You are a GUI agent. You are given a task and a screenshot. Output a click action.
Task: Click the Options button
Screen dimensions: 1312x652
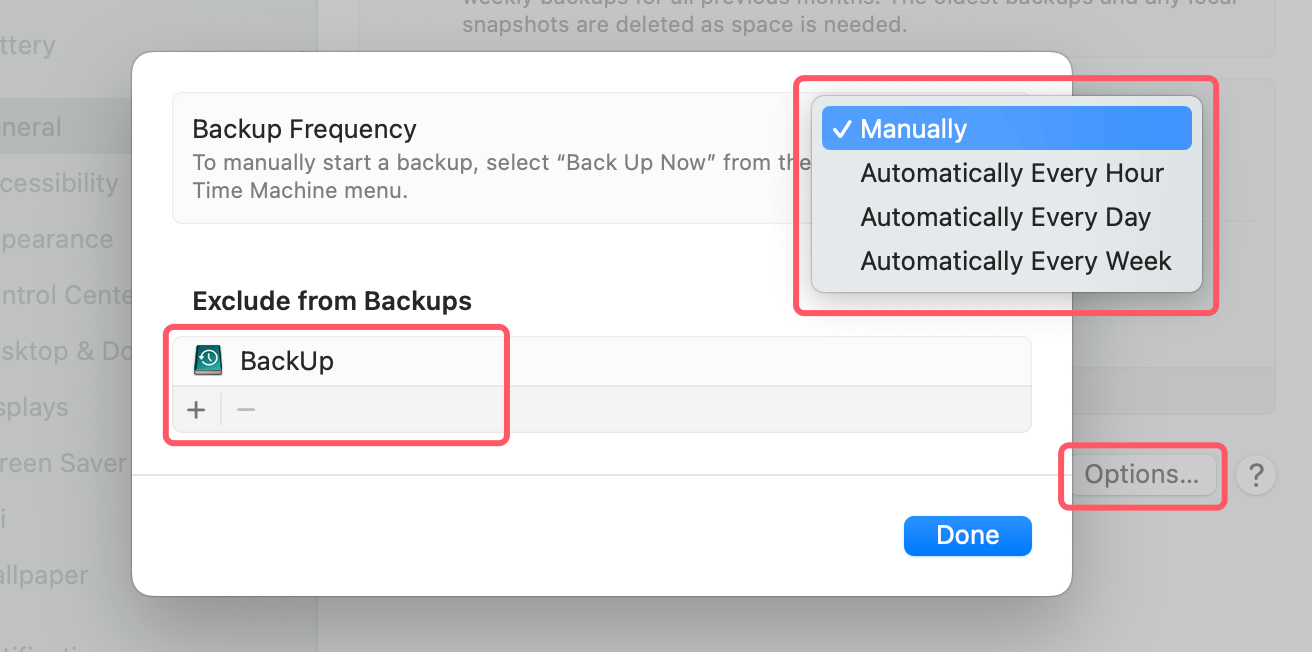pyautogui.click(x=1142, y=475)
